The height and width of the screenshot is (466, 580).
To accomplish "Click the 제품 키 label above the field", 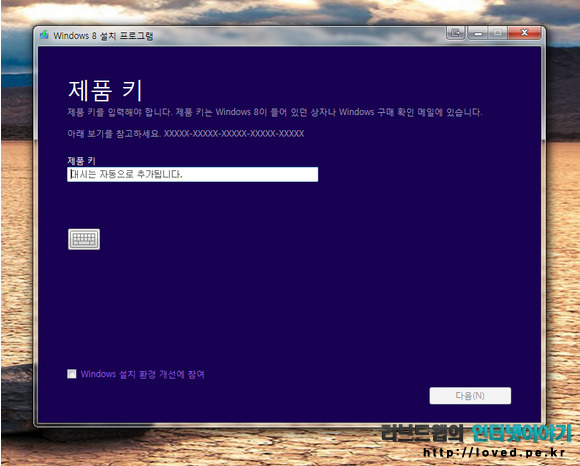I will click(81, 161).
